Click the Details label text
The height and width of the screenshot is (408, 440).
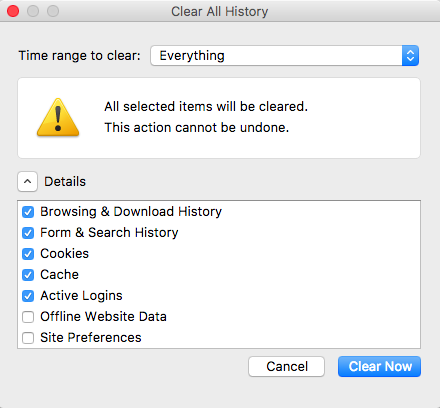pos(65,182)
